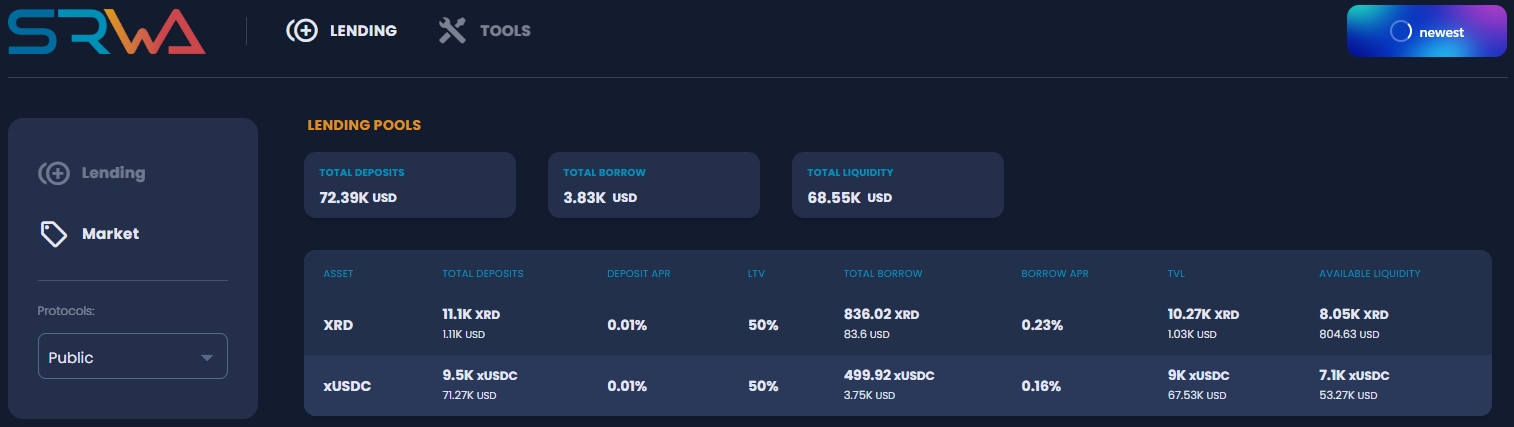Click the Total Liquidity summary card
The height and width of the screenshot is (427, 1514).
click(897, 185)
